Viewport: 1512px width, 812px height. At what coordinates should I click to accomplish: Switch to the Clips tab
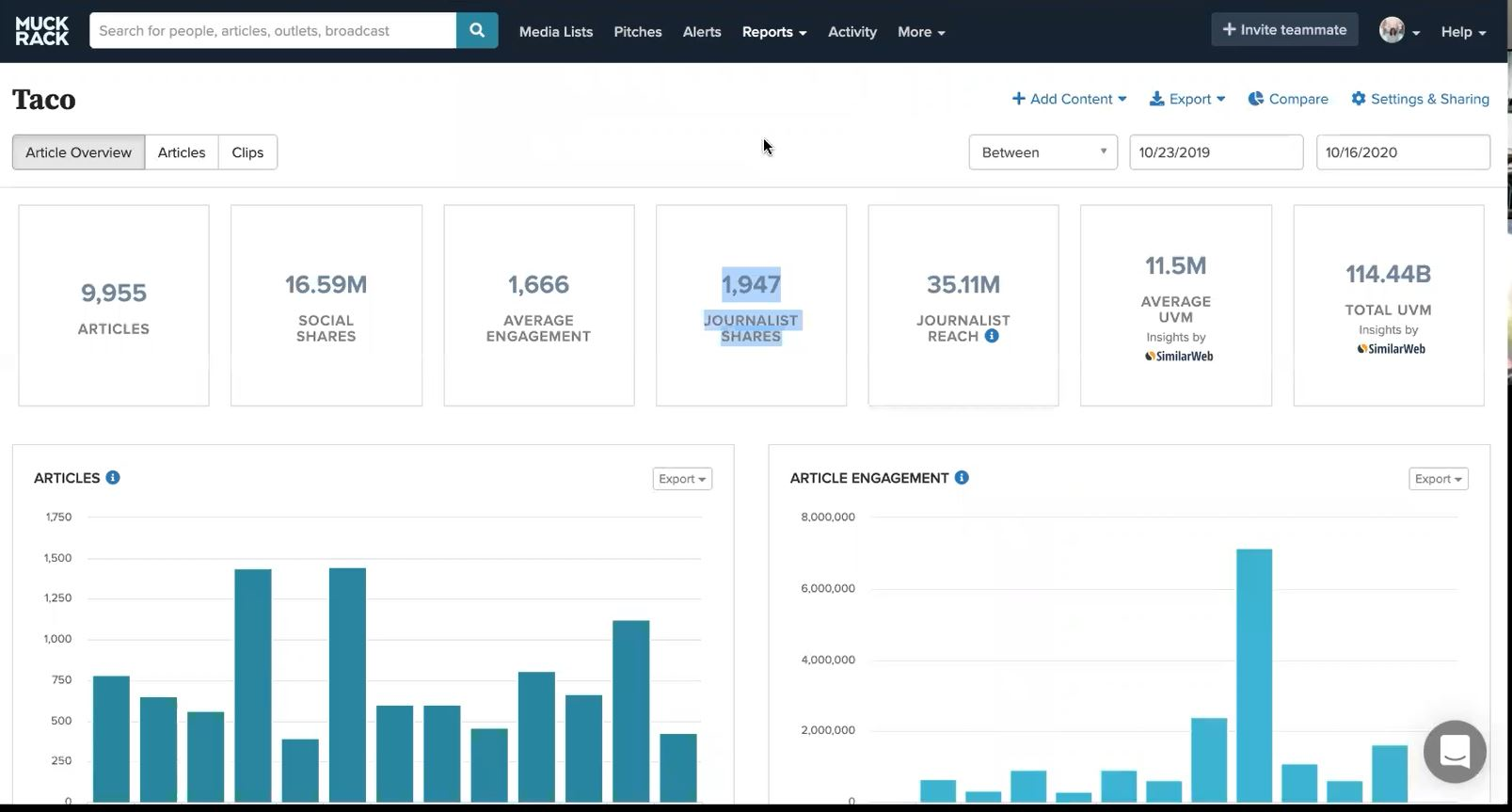(247, 152)
